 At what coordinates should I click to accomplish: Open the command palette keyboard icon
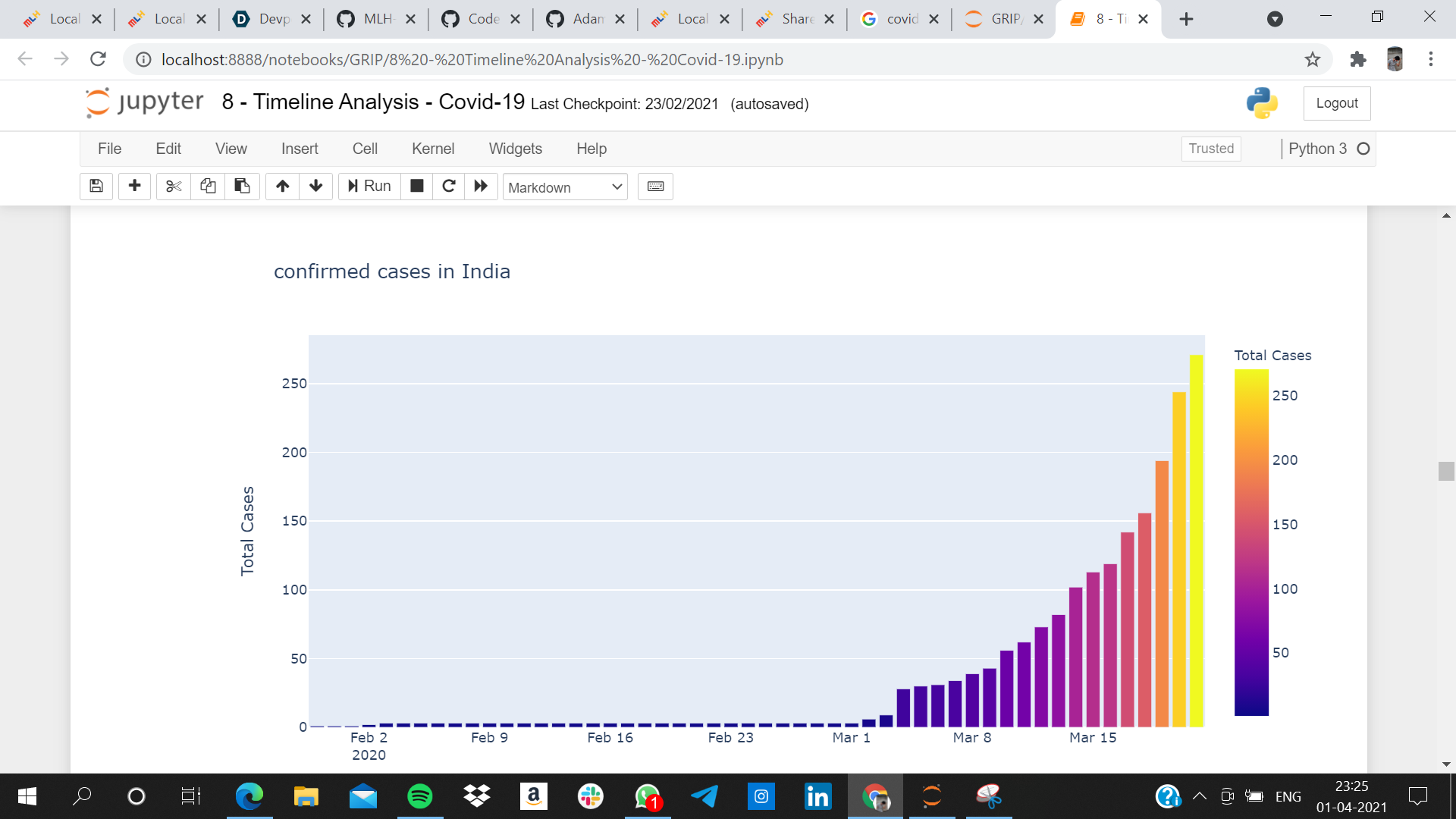tap(655, 187)
